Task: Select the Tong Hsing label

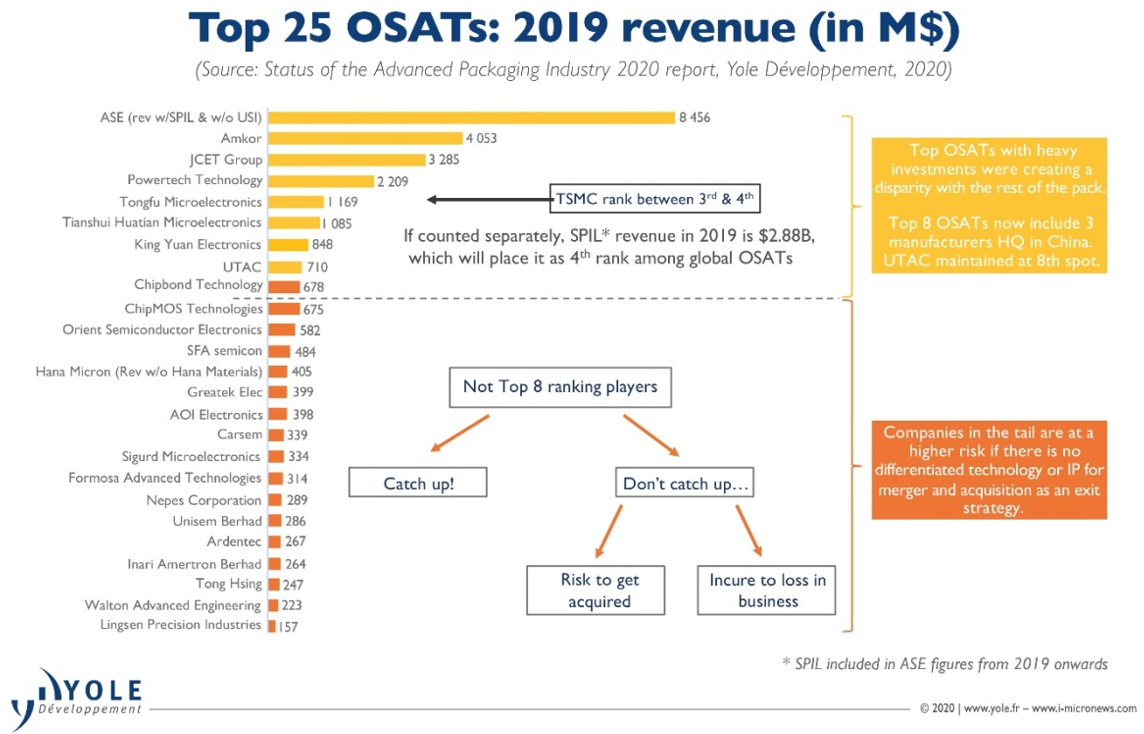Action: tap(228, 584)
